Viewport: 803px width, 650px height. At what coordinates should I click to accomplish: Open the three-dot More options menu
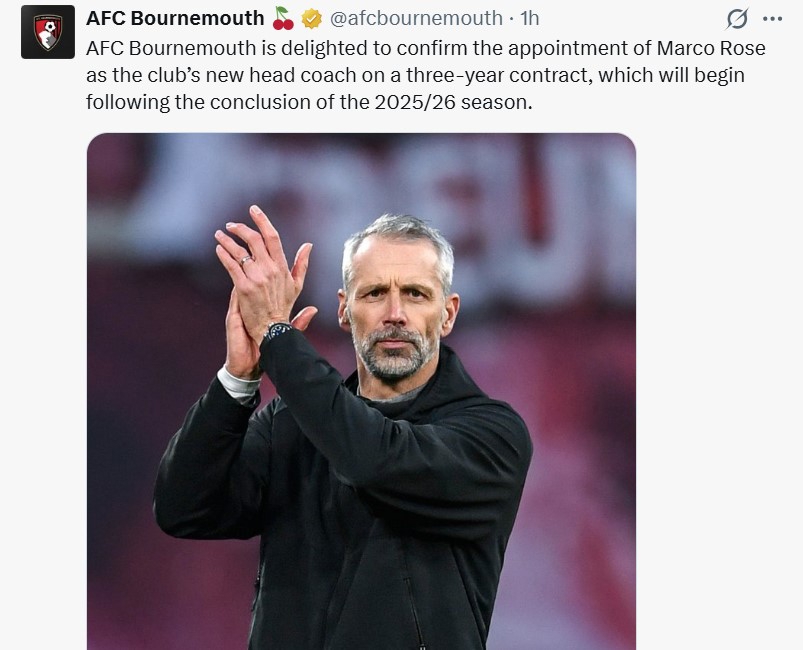[772, 19]
